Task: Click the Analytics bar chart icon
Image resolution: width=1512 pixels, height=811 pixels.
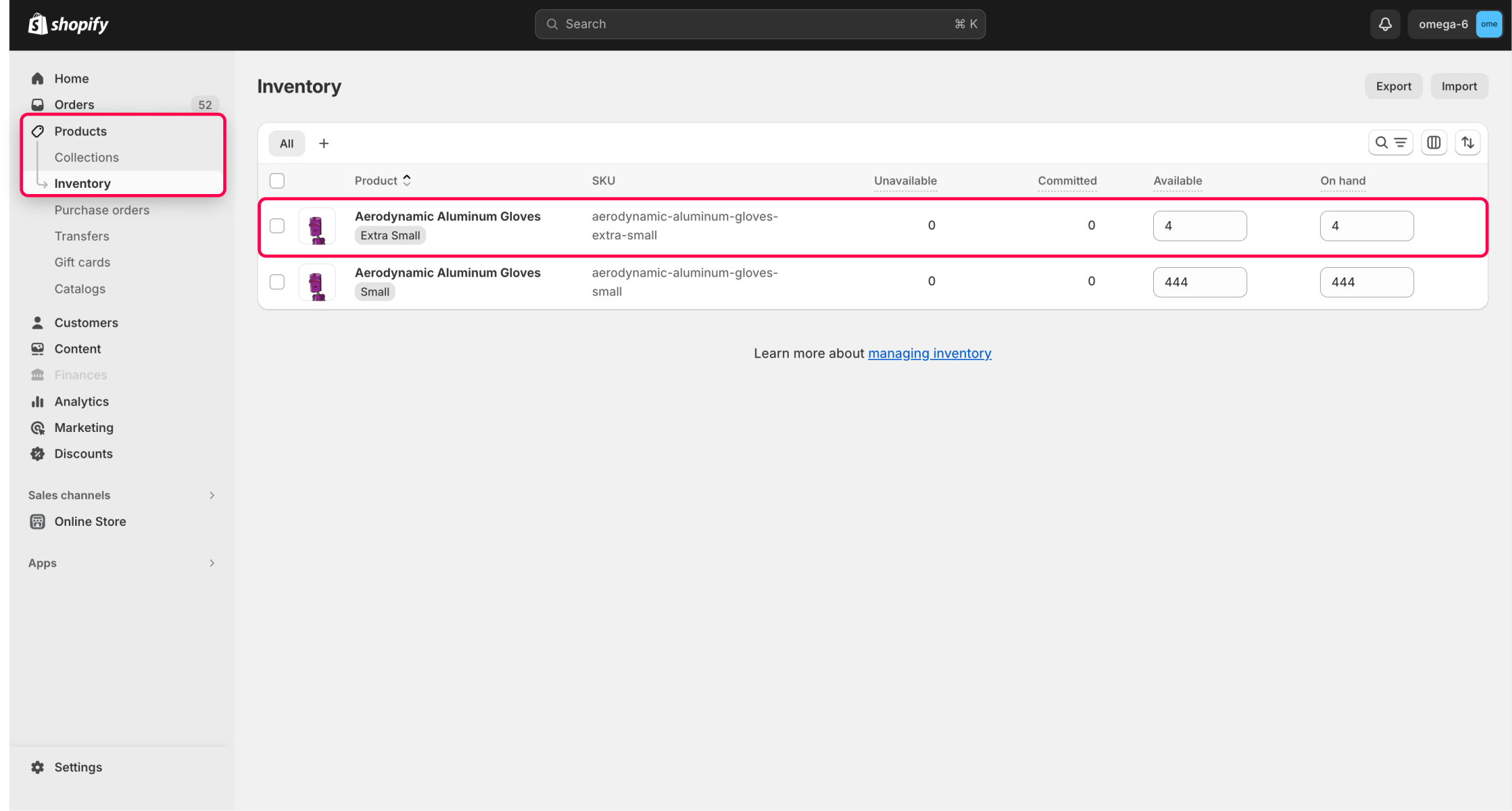Action: pos(38,401)
